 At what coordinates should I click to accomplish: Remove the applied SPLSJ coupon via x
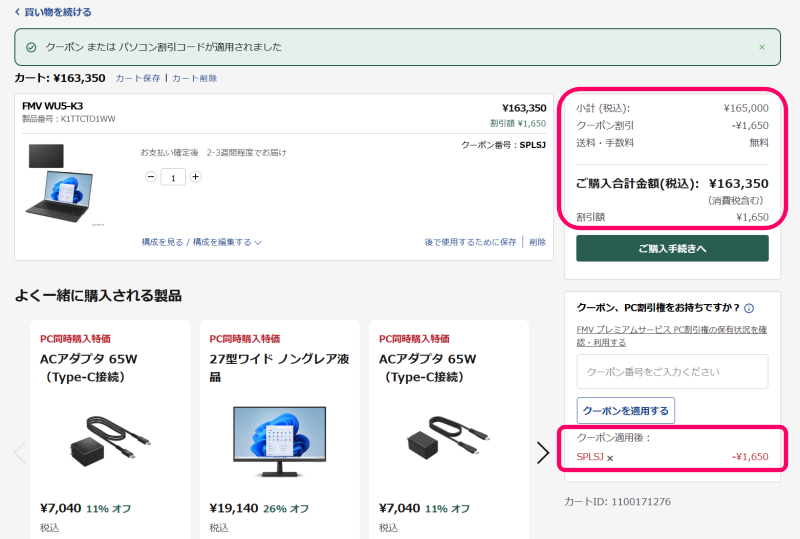pos(610,458)
